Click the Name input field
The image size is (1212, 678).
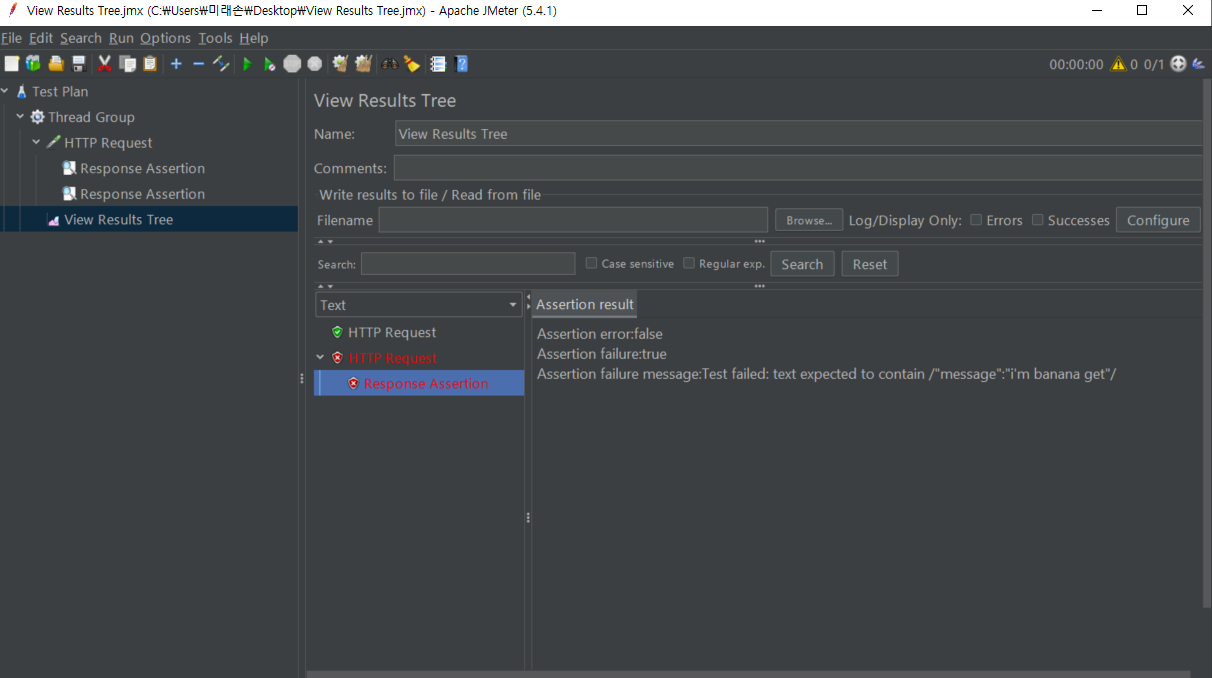pyautogui.click(x=798, y=134)
